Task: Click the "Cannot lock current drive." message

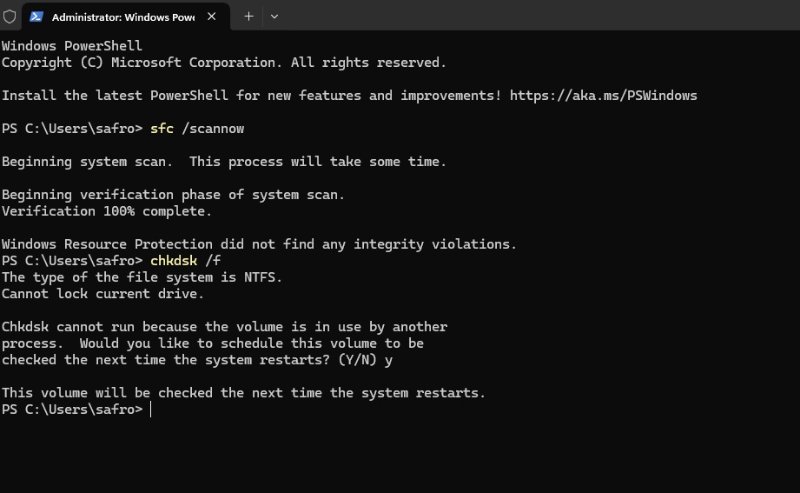Action: click(x=103, y=293)
